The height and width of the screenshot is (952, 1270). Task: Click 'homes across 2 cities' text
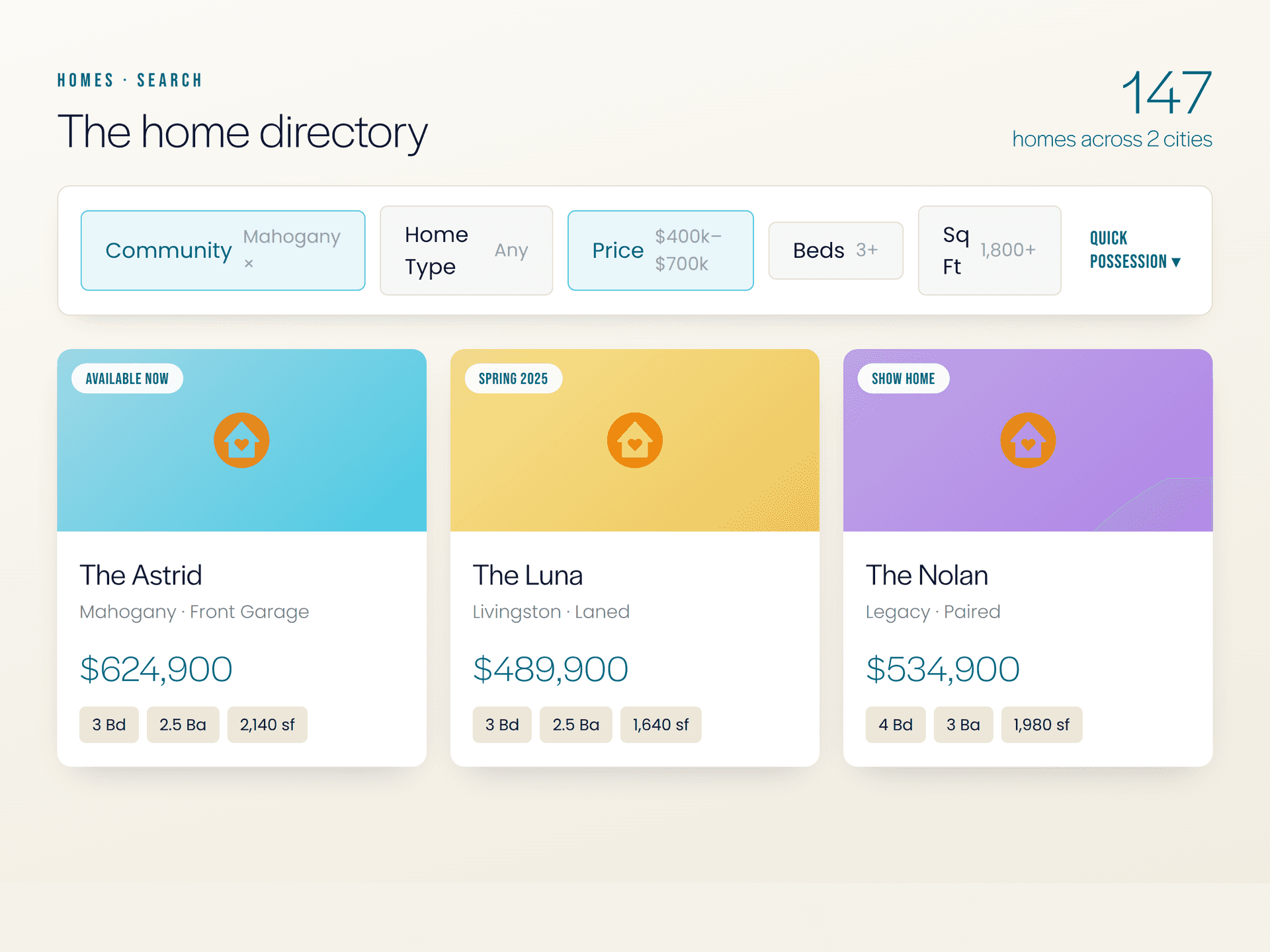click(x=1112, y=139)
